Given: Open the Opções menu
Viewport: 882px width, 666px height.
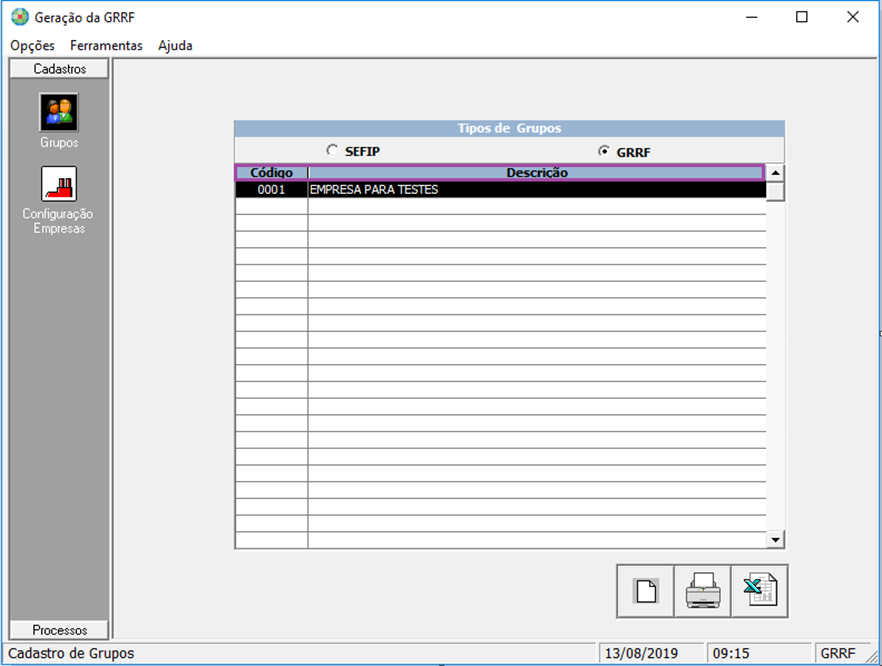Looking at the screenshot, I should tap(33, 46).
